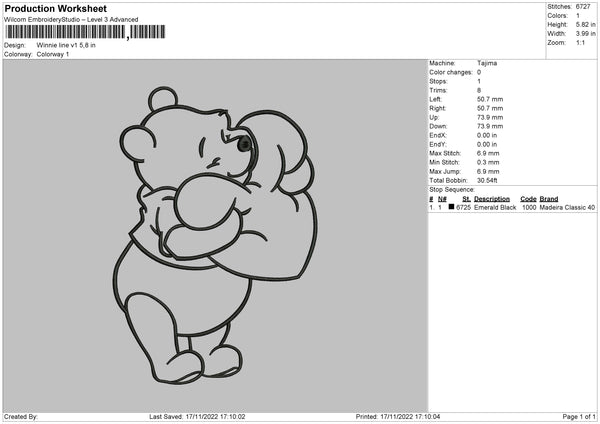This screenshot has height=424, width=600.
Task: Click the Wilcom EmbroideryStudio – Level 3 Advanced text
Action: tap(71, 20)
